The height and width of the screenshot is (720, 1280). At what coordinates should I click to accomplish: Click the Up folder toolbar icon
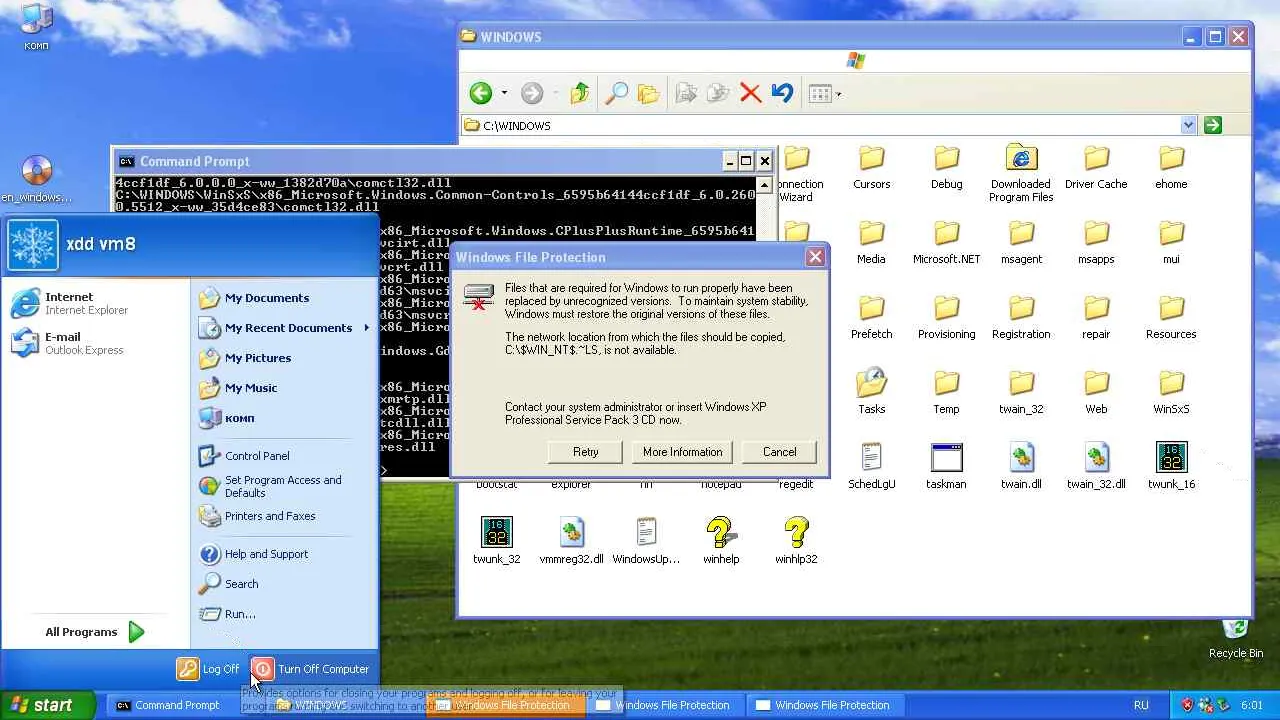579,93
